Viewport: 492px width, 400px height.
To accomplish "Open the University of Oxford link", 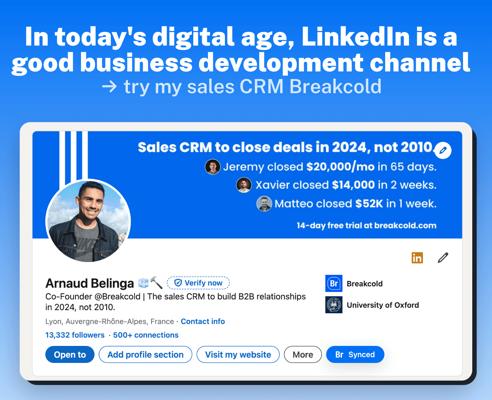I will (x=383, y=305).
